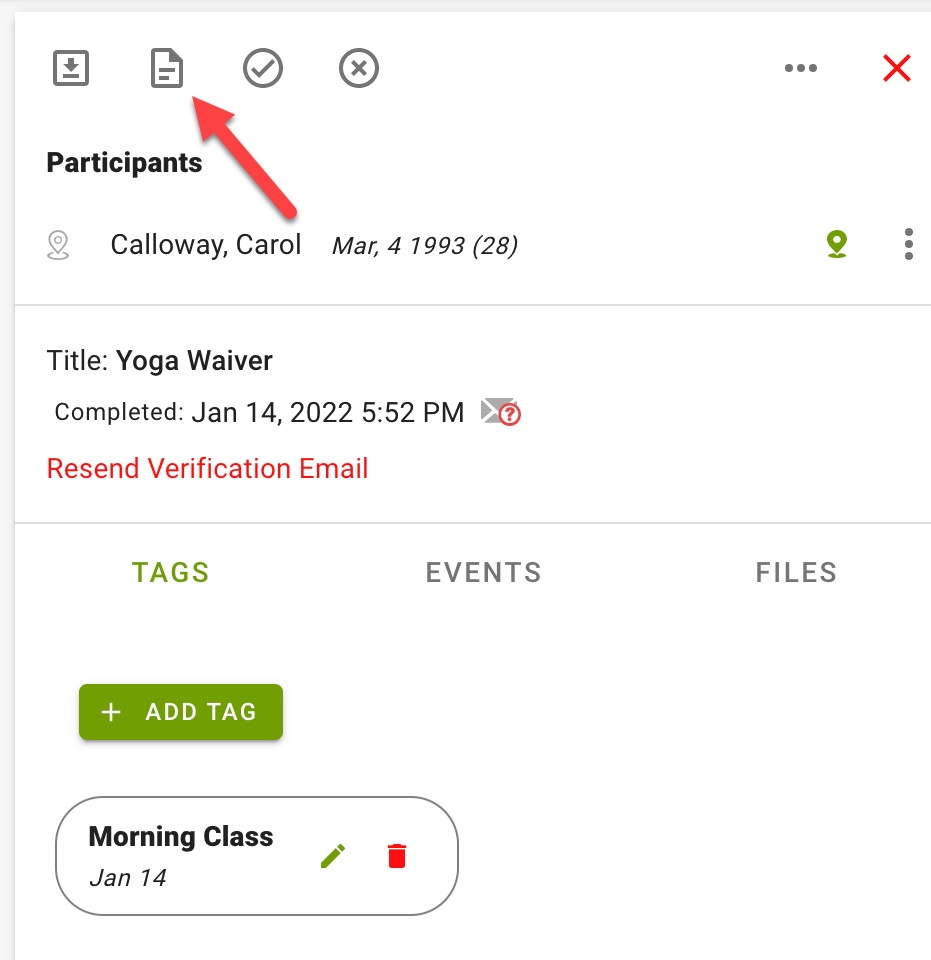Viewport: 931px width, 960px height.
Task: Open participant vertical three-dot menu
Action: pyautogui.click(x=909, y=244)
